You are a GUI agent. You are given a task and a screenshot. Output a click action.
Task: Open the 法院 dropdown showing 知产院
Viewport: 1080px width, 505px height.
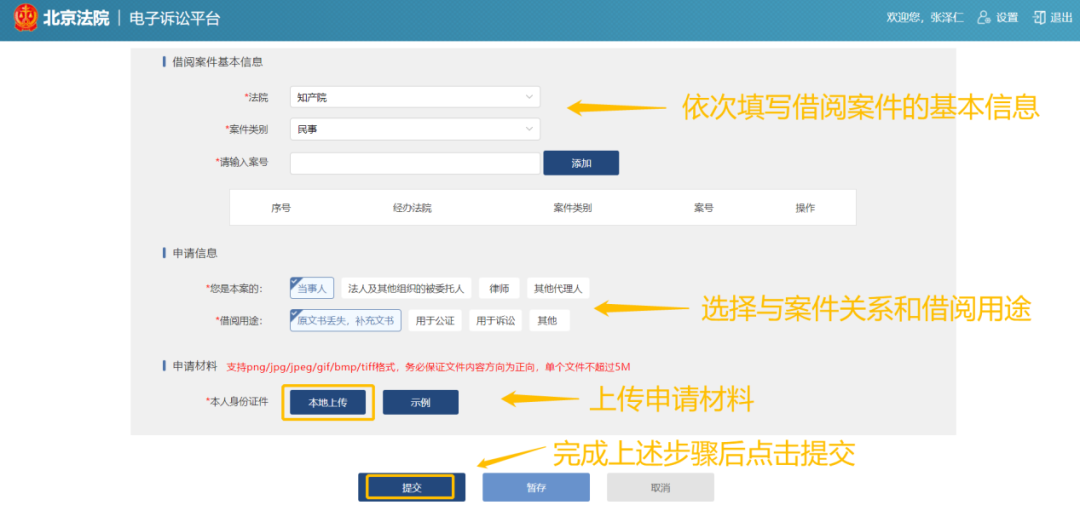[x=415, y=97]
